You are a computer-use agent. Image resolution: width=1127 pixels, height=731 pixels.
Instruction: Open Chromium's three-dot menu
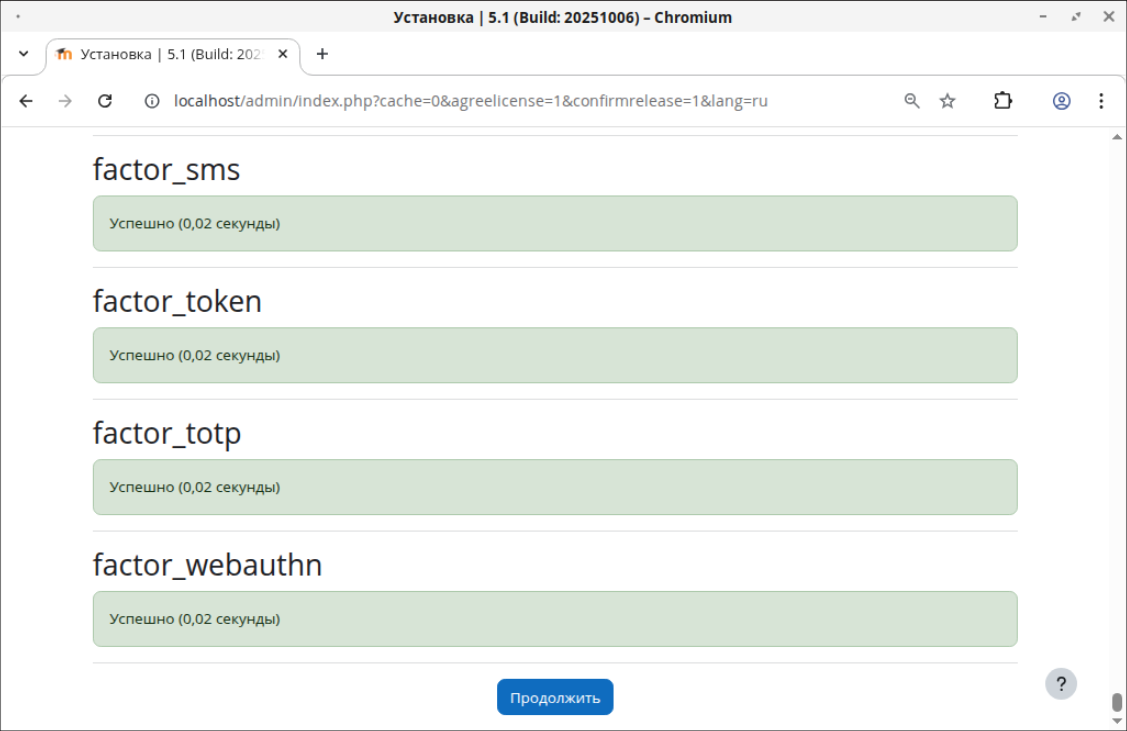(1100, 101)
